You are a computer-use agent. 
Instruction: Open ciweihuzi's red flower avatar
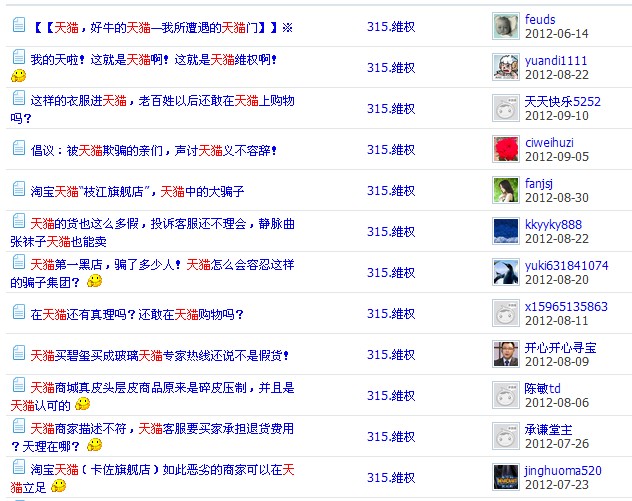coord(506,149)
